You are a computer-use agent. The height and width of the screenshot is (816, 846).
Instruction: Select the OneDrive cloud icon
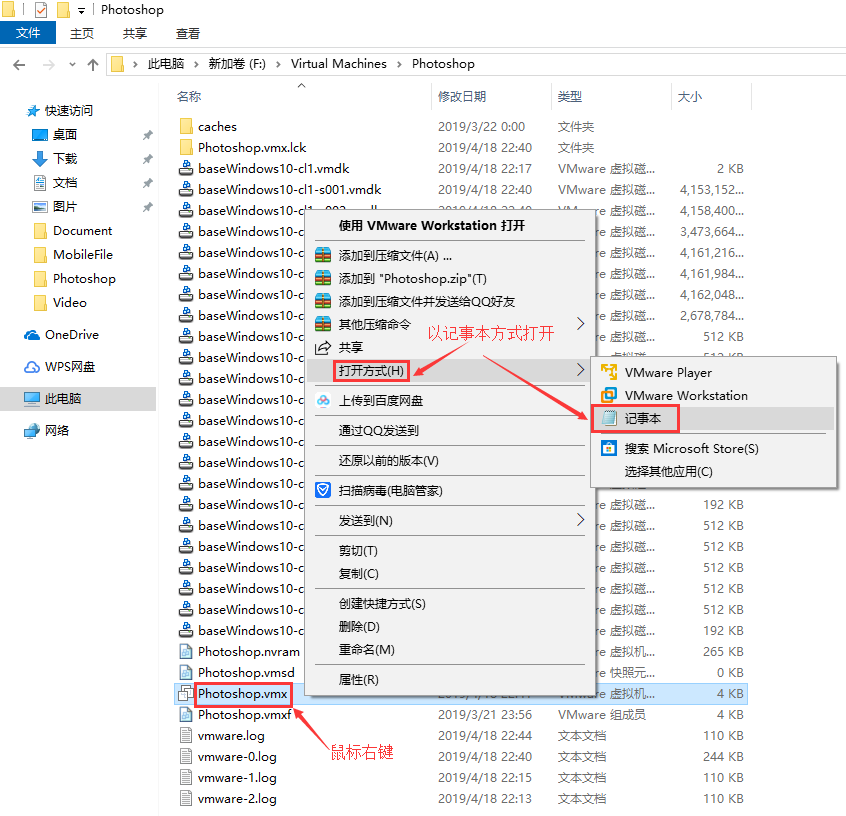32,335
